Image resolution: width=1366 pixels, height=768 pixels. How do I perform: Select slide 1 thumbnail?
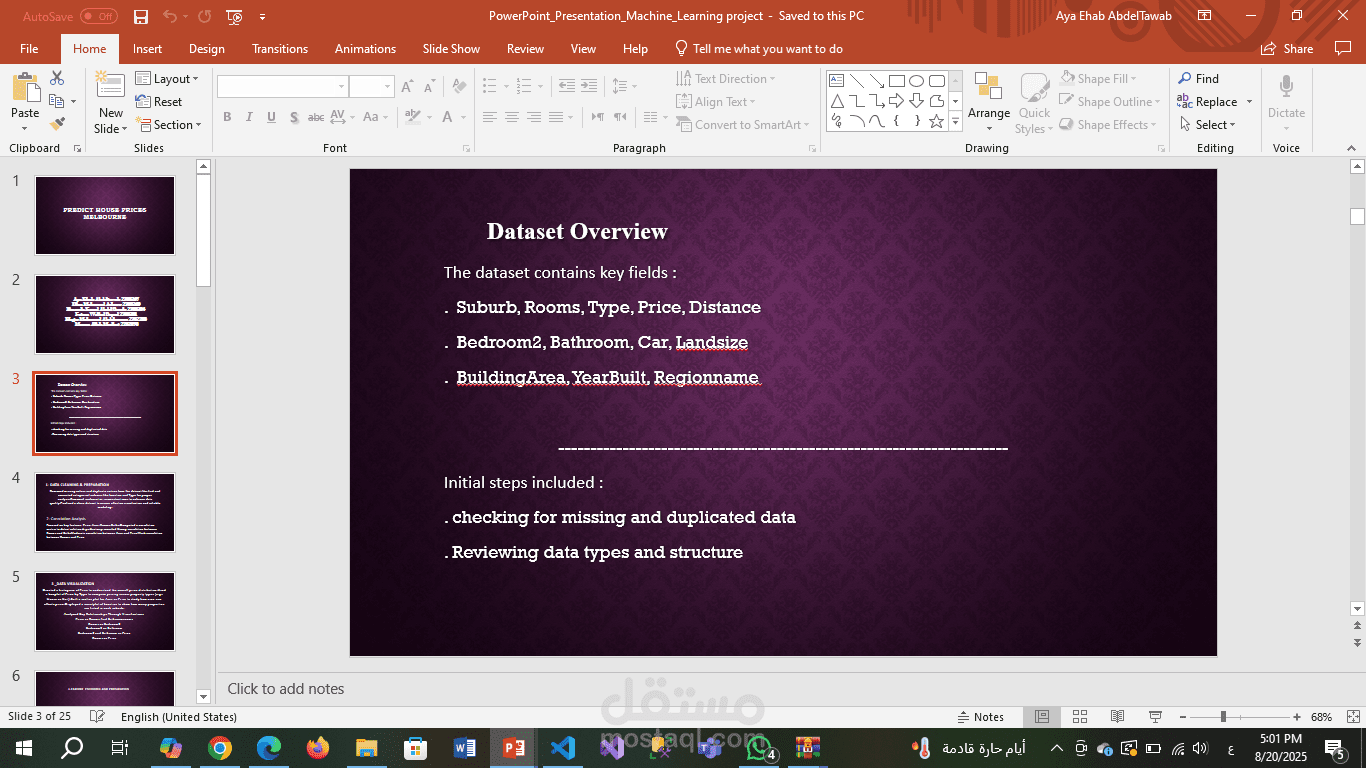(x=105, y=215)
